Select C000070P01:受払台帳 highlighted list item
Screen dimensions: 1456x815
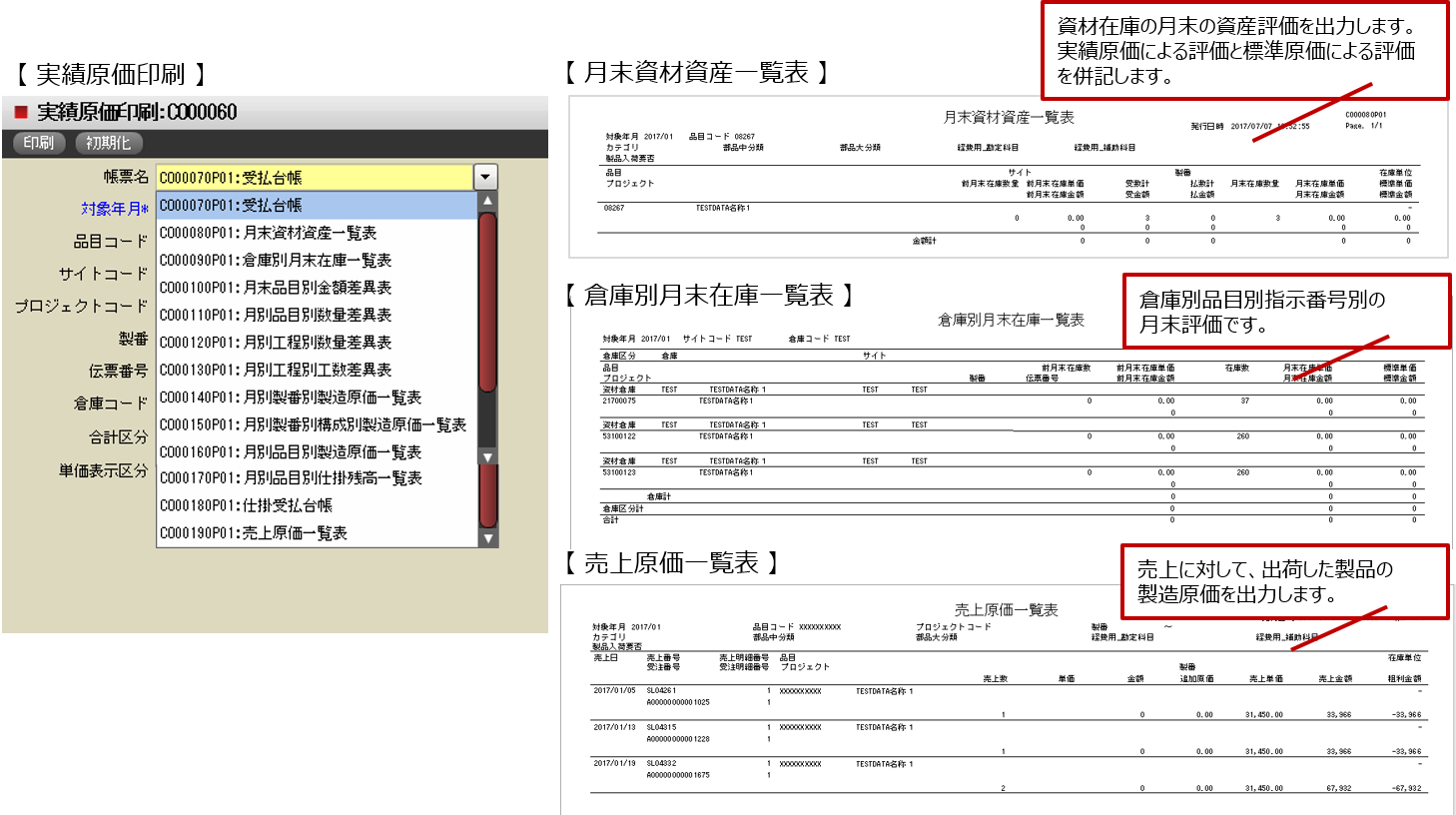click(x=317, y=205)
